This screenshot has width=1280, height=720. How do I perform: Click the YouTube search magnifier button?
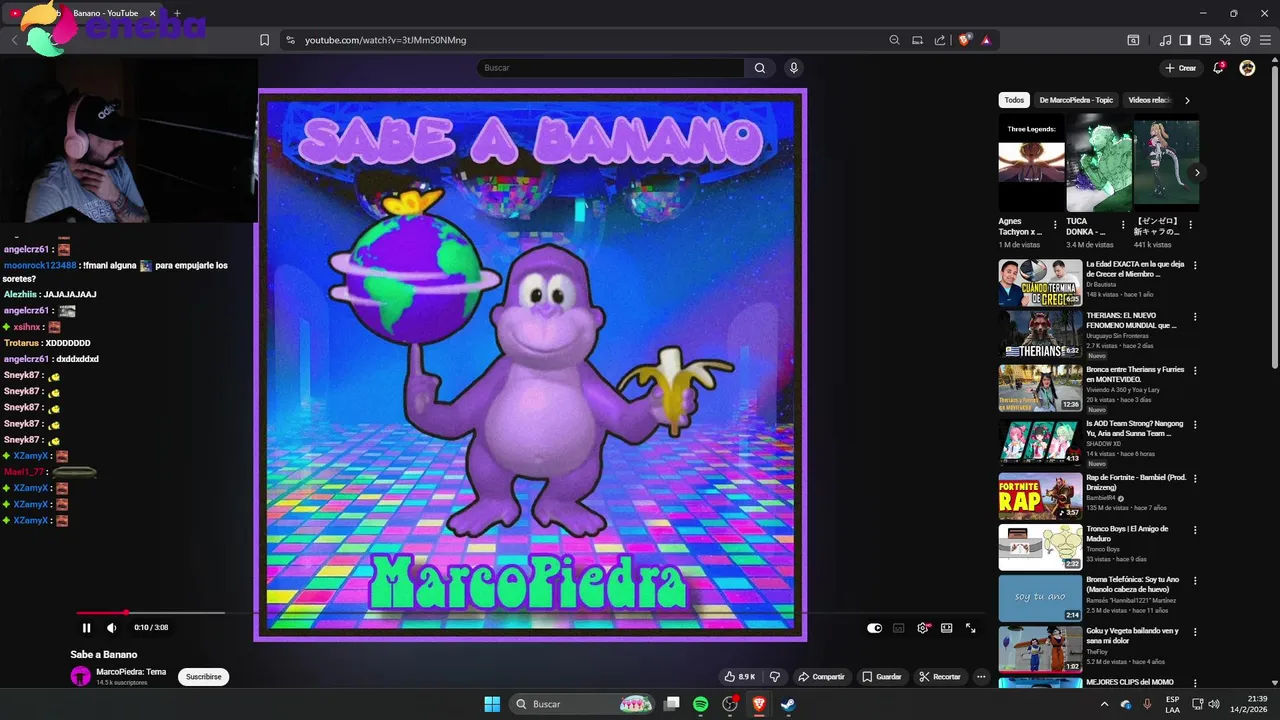click(x=760, y=68)
